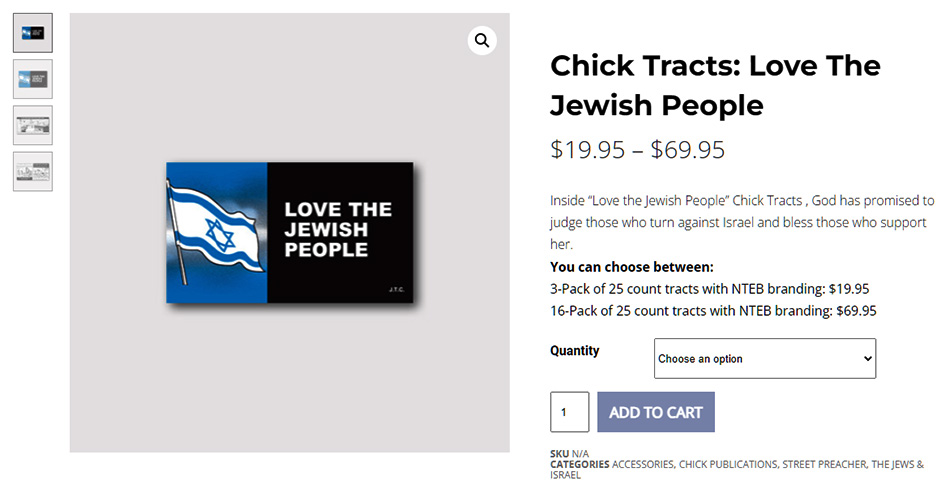This screenshot has height=502, width=950.
Task: Click the 'Quantity' label text
Action: [x=575, y=351]
